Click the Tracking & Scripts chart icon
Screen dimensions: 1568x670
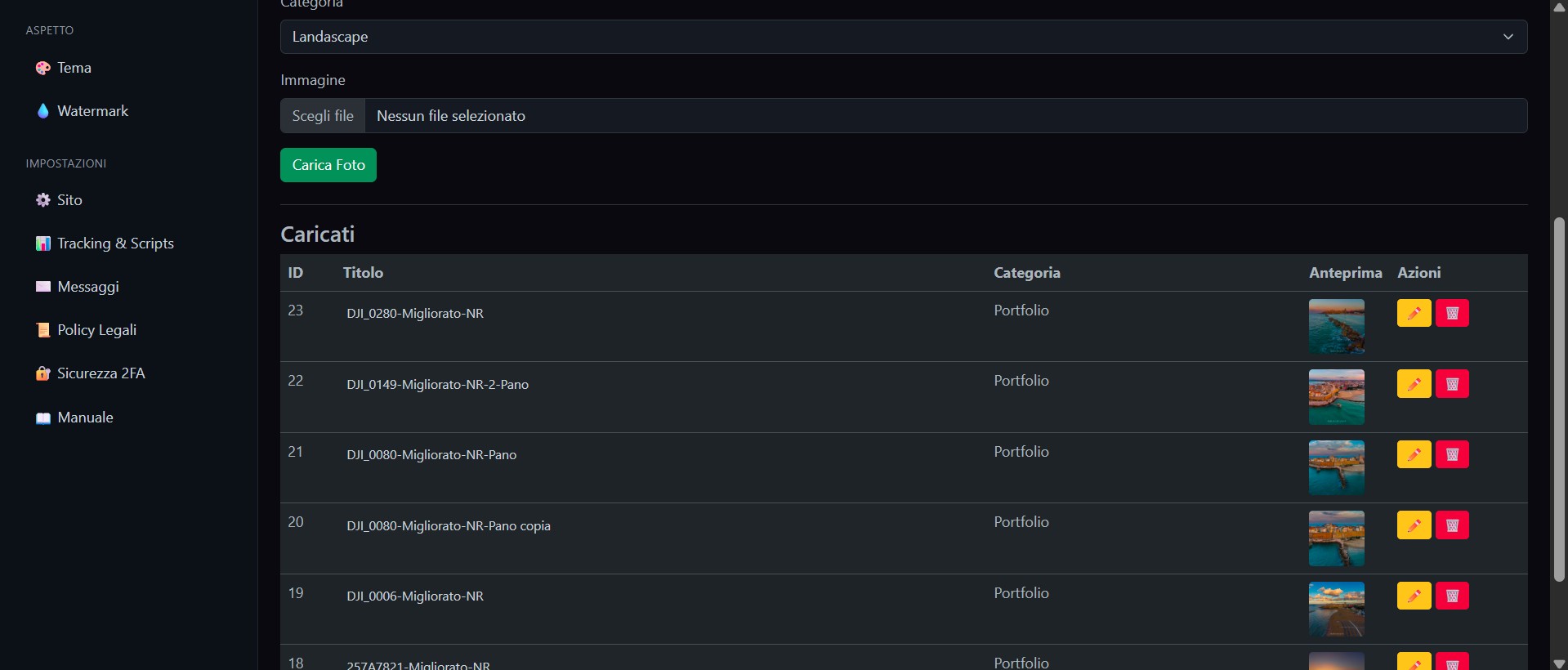pyautogui.click(x=43, y=243)
